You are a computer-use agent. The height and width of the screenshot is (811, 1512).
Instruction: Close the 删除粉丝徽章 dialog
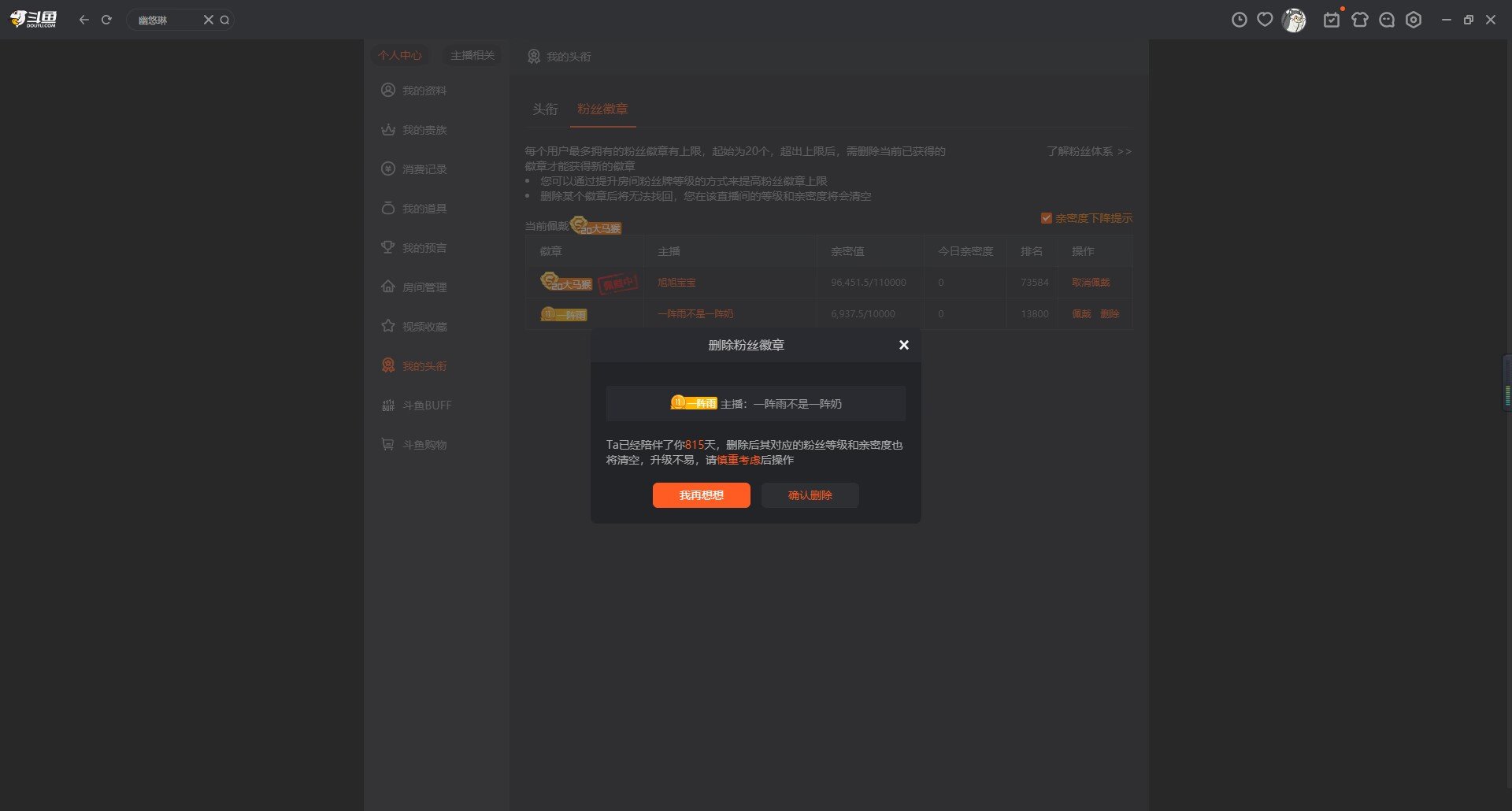(x=904, y=345)
